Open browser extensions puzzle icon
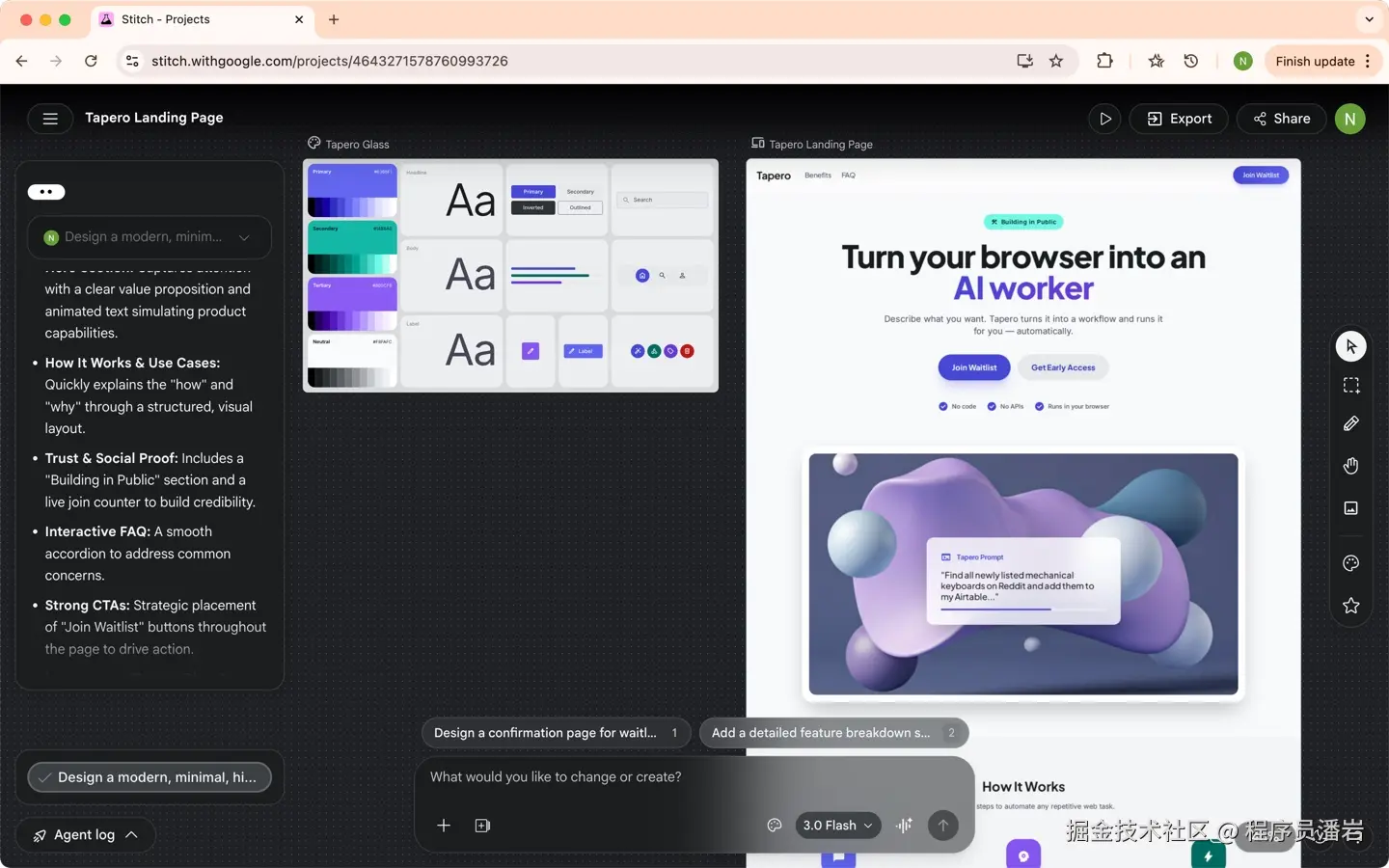 click(1105, 61)
